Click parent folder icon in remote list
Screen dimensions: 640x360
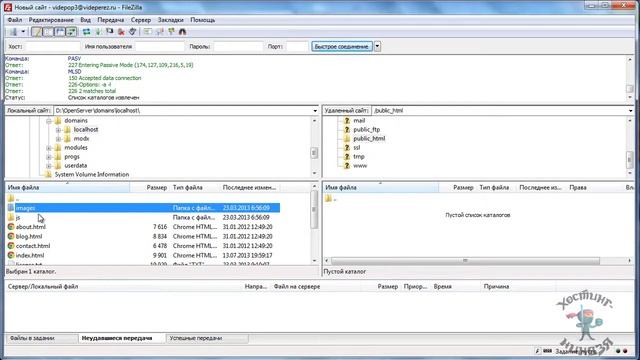pos(329,199)
